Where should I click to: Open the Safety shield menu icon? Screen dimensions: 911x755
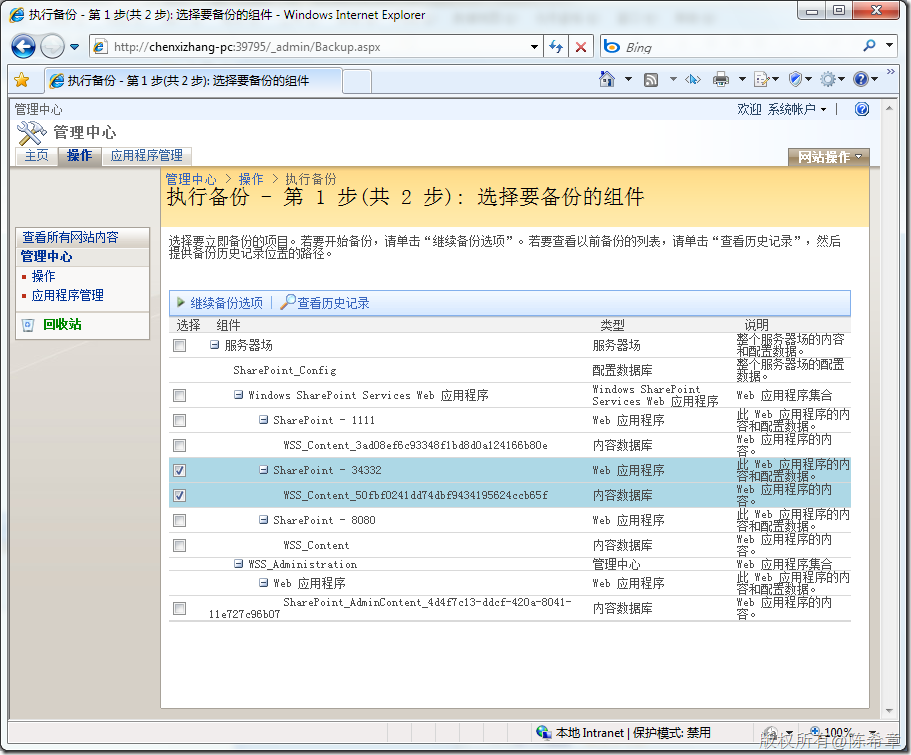coord(799,79)
